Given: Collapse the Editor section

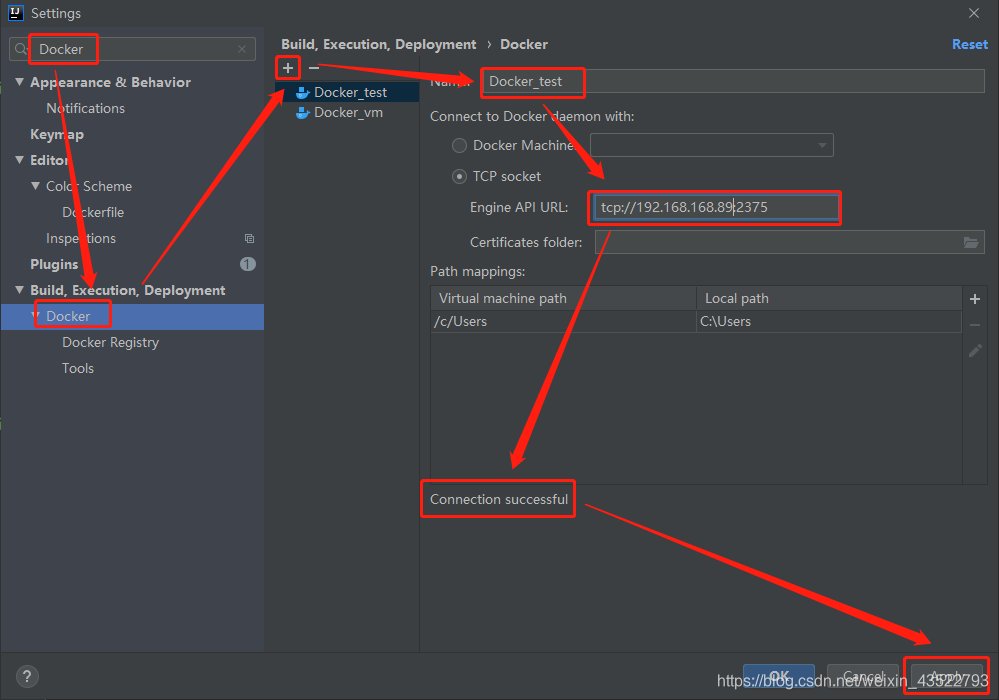Looking at the screenshot, I should (x=20, y=159).
